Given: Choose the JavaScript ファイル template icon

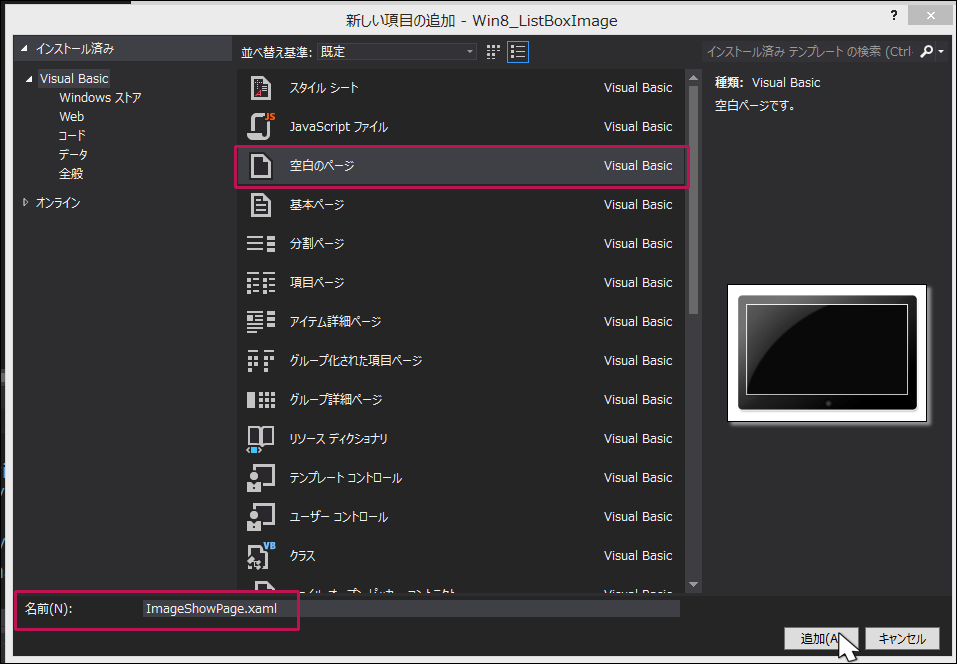Looking at the screenshot, I should (x=261, y=126).
